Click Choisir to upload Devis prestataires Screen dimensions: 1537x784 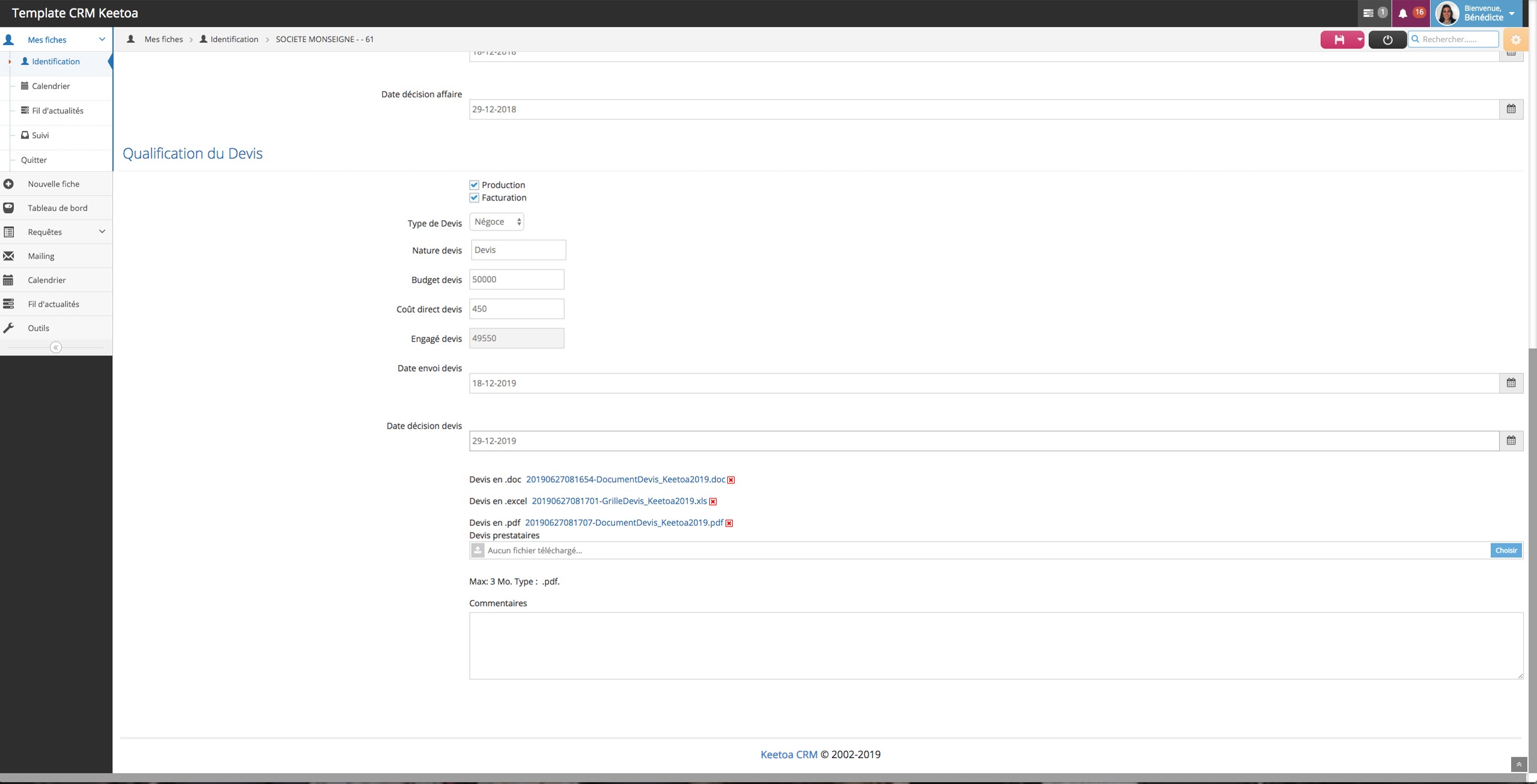click(x=1505, y=550)
